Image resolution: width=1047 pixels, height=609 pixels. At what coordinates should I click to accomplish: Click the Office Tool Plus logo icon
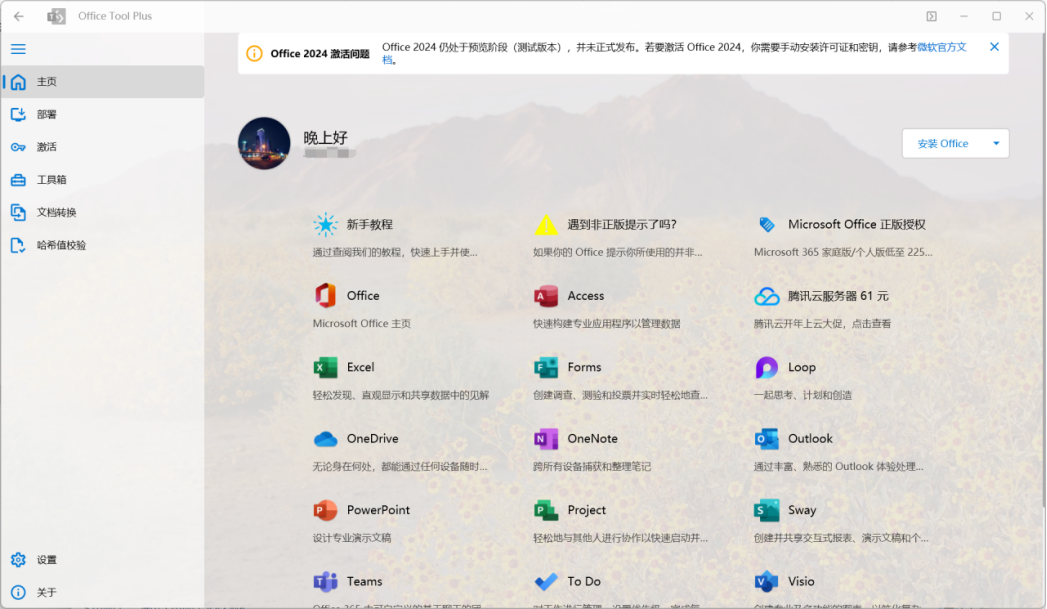57,16
